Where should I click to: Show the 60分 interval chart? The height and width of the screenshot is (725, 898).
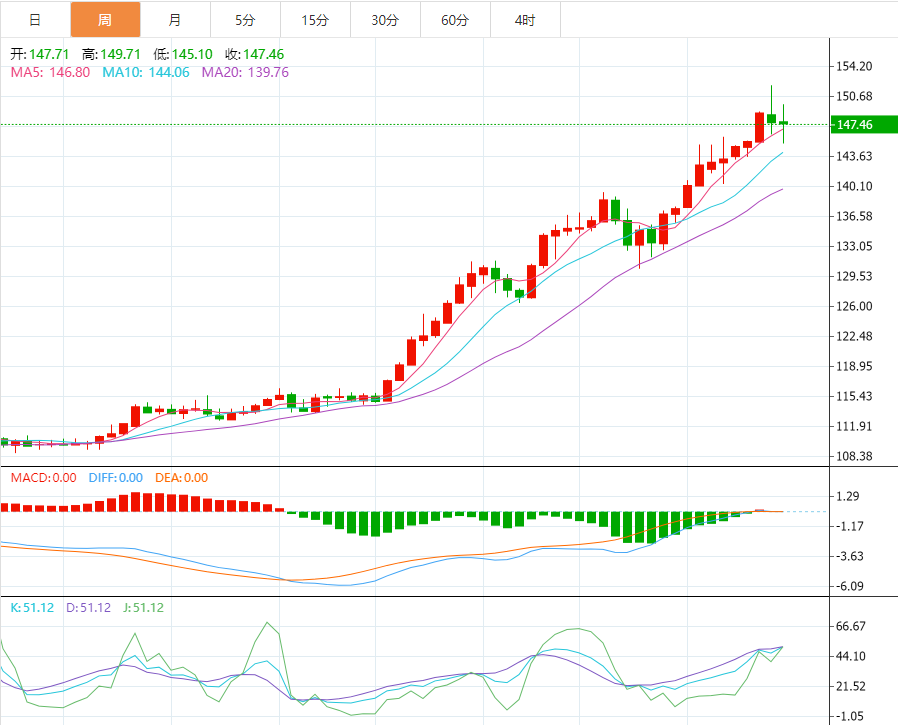tap(455, 20)
